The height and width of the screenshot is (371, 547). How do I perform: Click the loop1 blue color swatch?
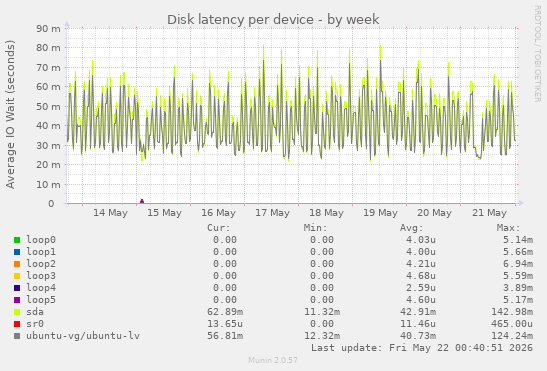click(17, 252)
